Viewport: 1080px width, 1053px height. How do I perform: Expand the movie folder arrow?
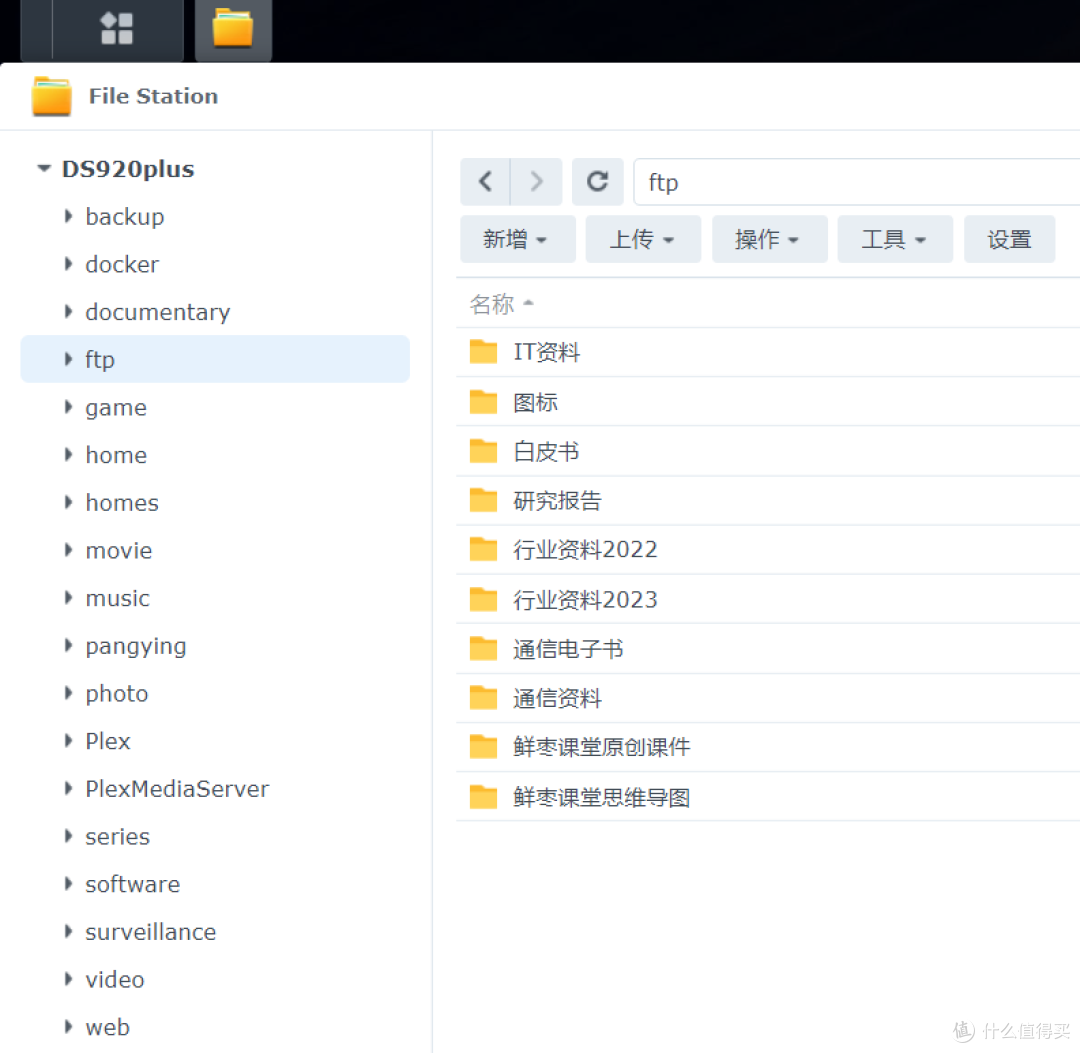[68, 550]
